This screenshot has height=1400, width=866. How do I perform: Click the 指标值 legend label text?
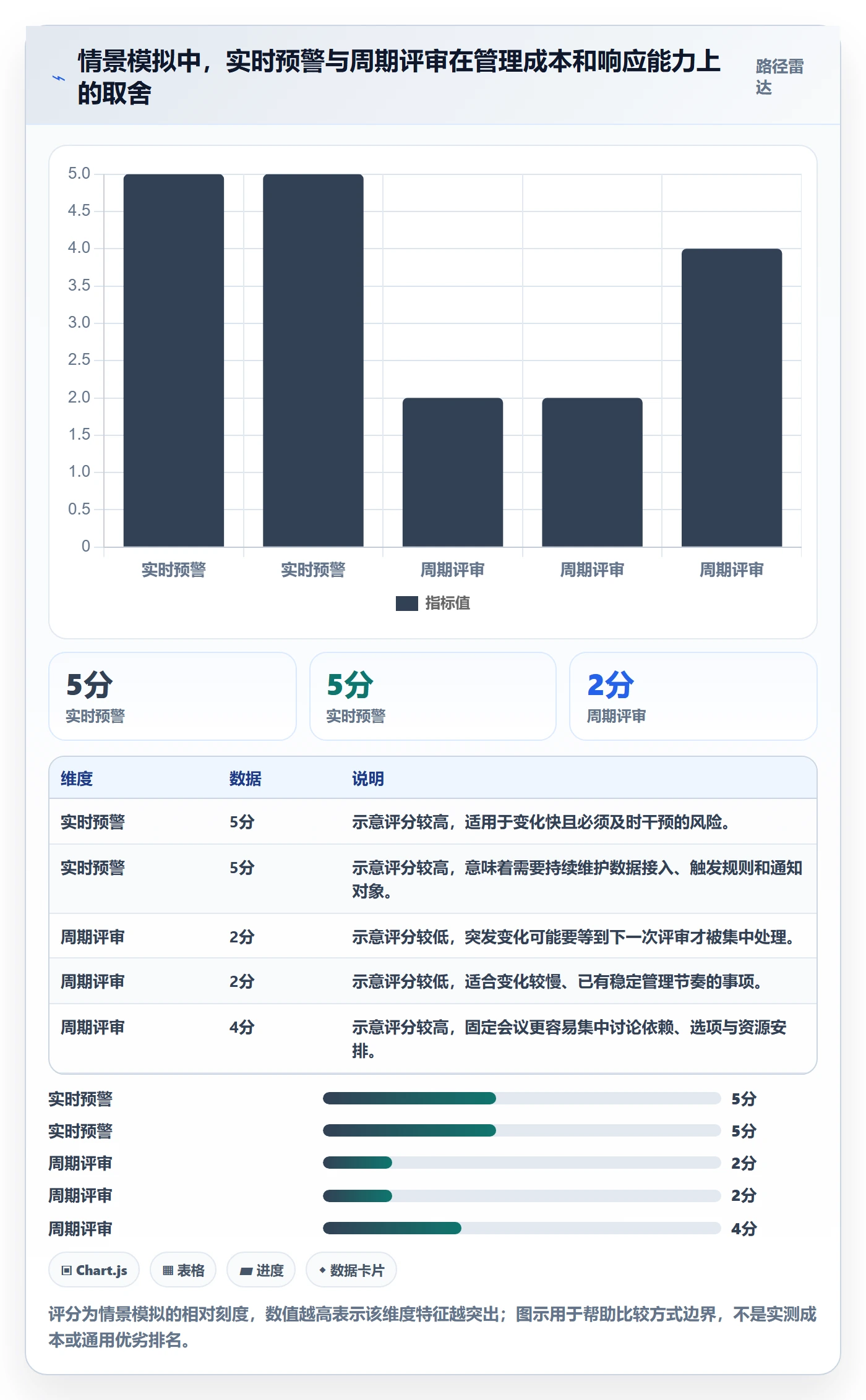pos(448,604)
